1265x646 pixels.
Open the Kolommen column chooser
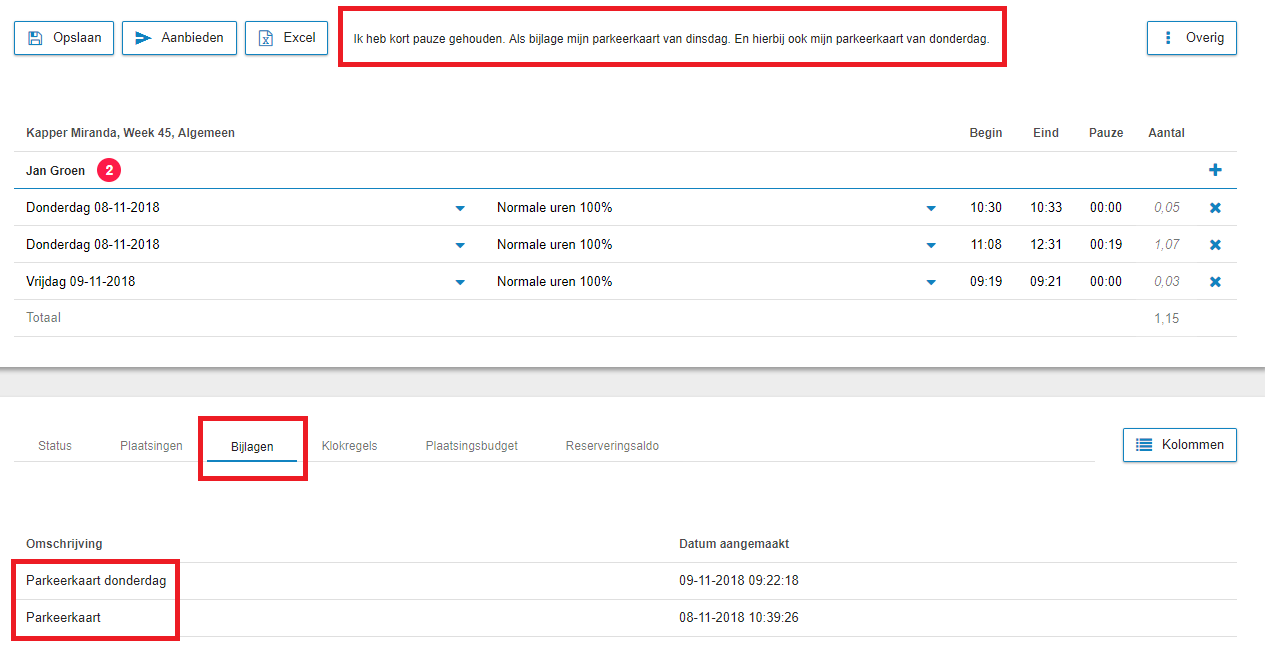1179,445
